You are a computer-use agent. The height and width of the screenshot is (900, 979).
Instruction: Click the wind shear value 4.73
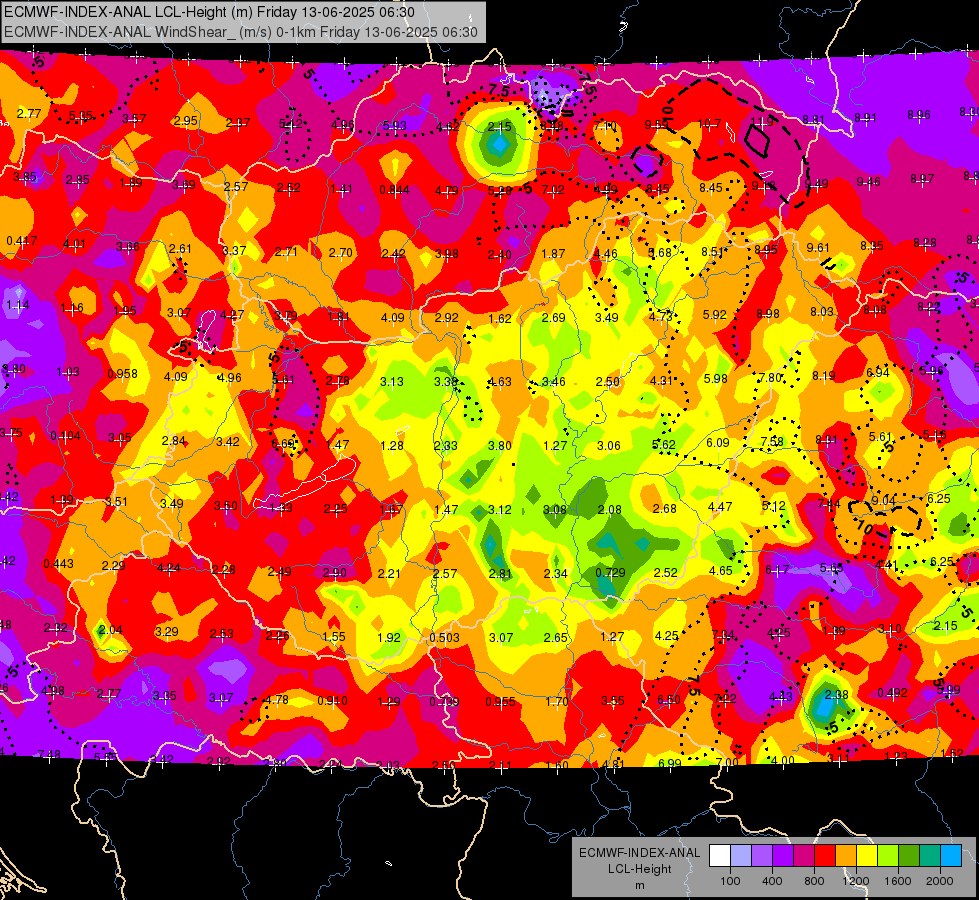(x=661, y=316)
